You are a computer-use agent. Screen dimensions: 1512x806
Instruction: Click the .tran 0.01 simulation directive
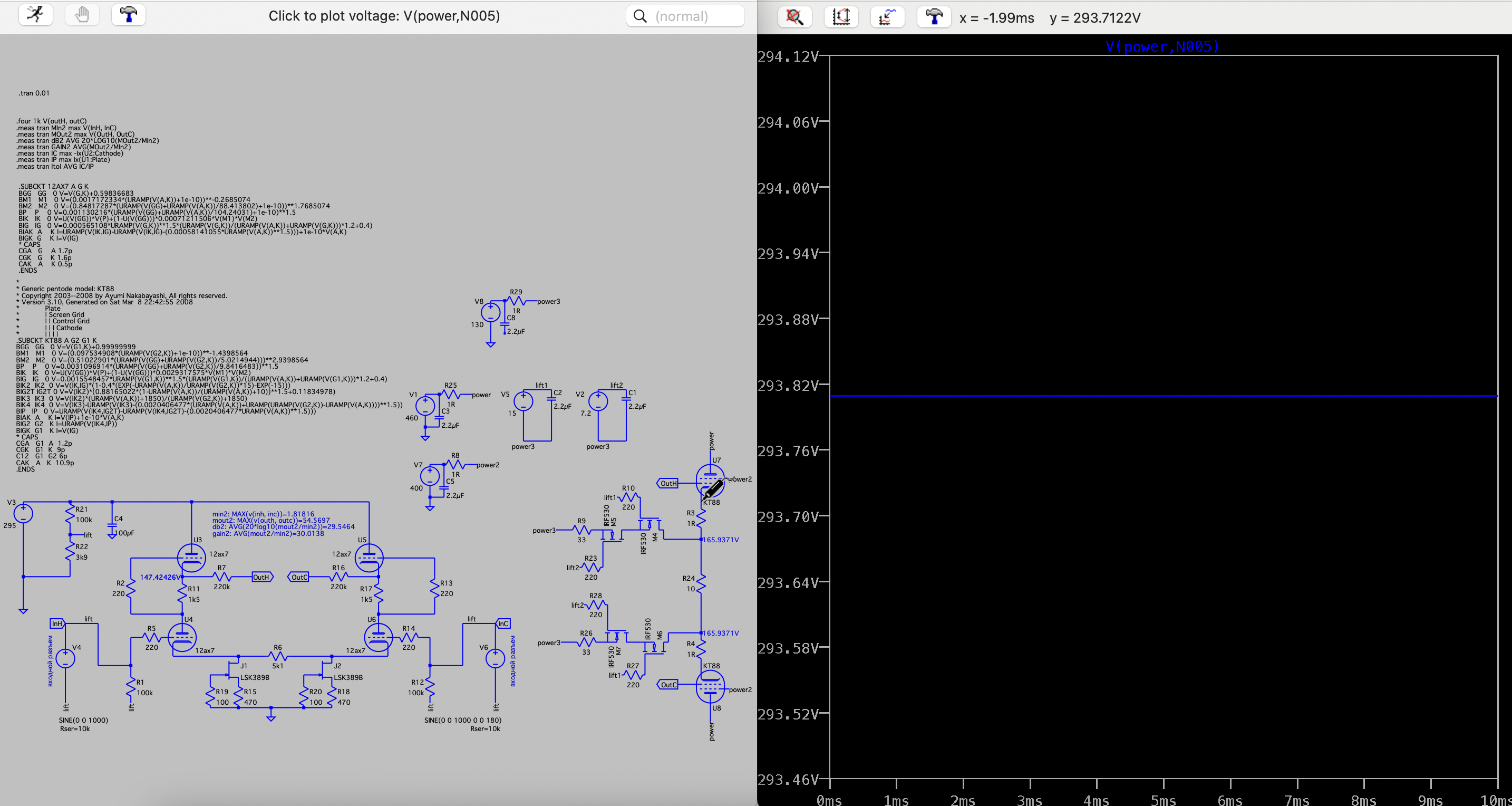pos(34,93)
